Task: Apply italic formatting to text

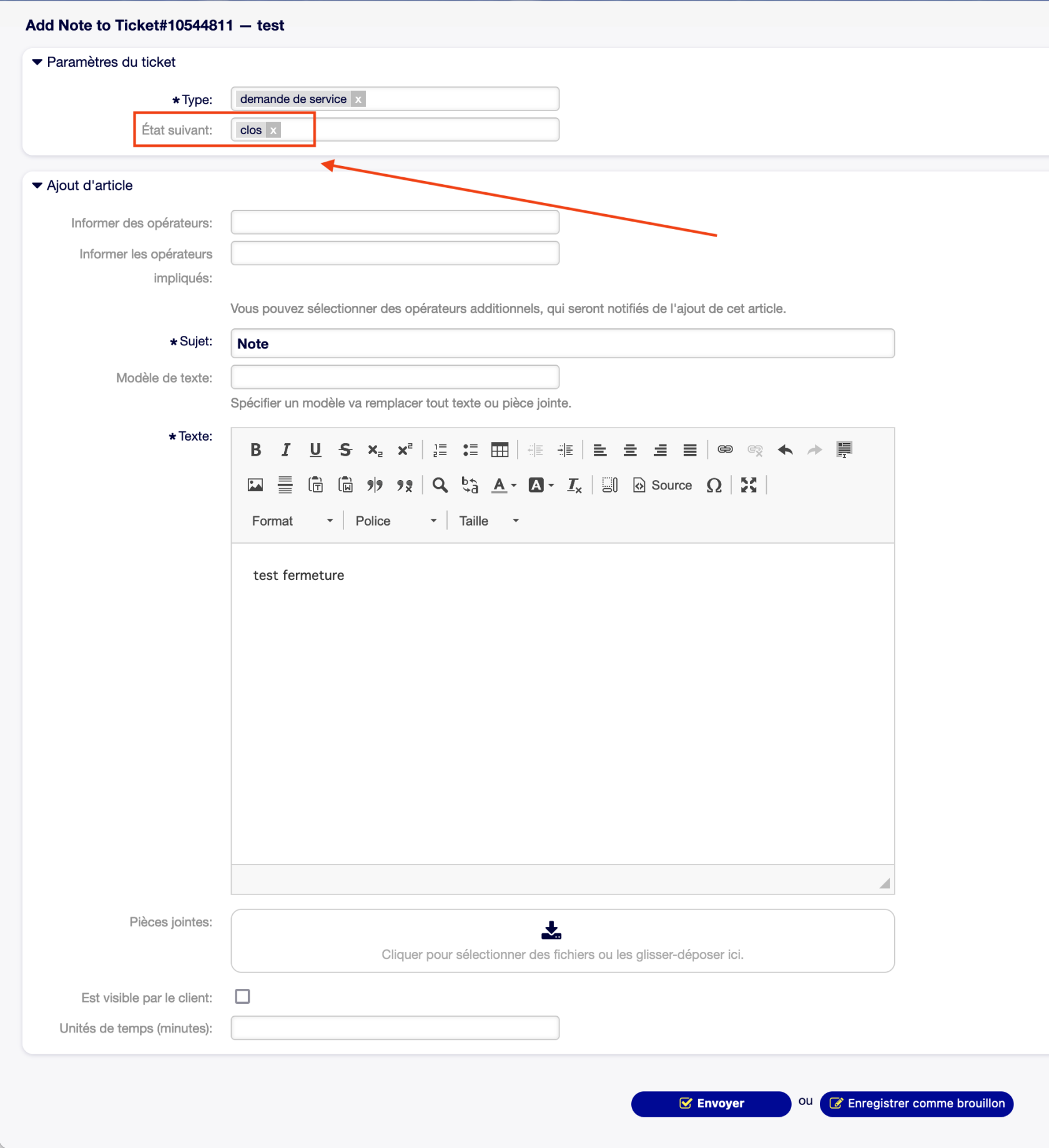Action: 285,450
